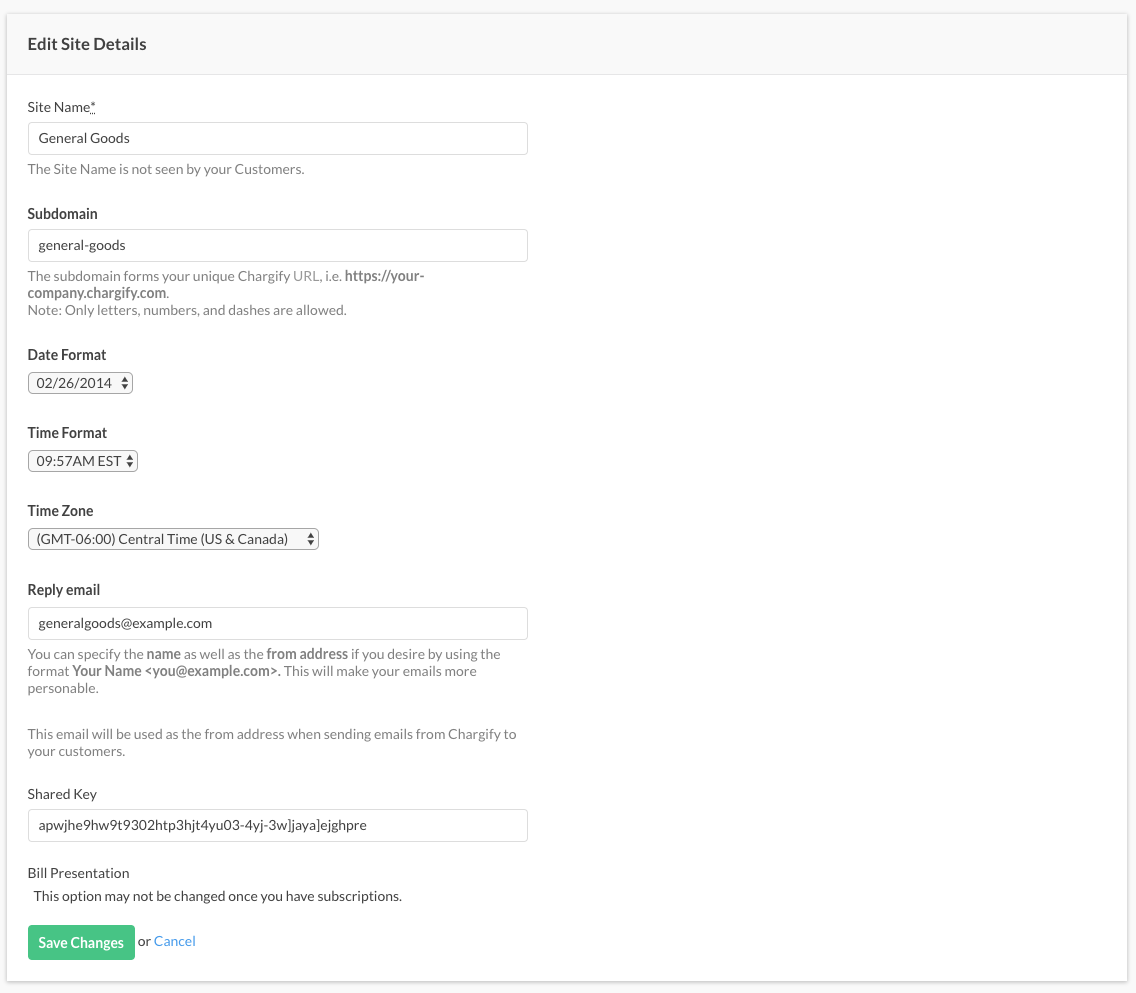Screen dimensions: 1136x993
Task: Click the required asterisk beside Site Name
Action: tap(93, 106)
